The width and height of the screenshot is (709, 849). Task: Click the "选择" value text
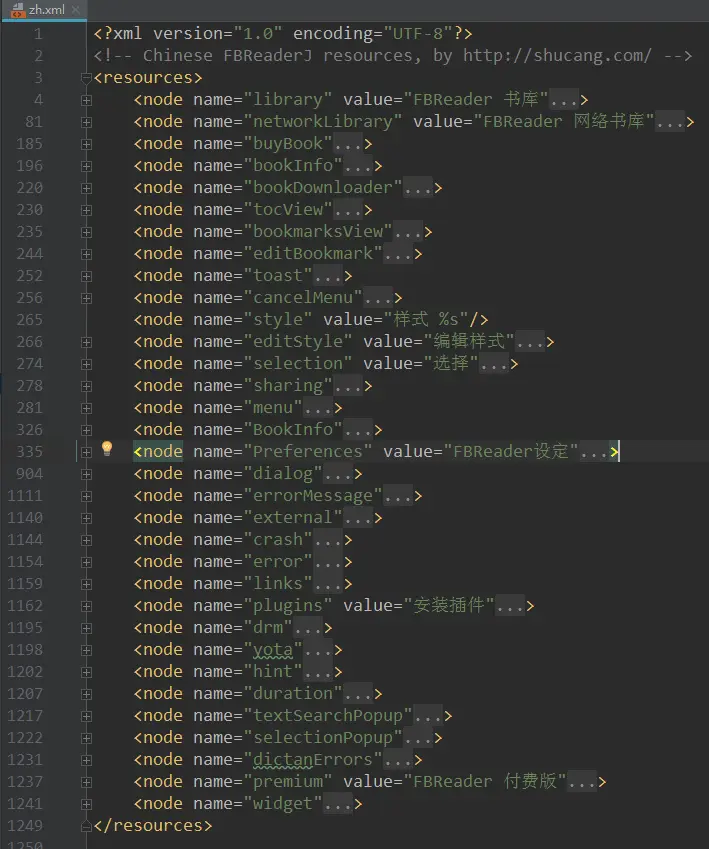click(451, 363)
